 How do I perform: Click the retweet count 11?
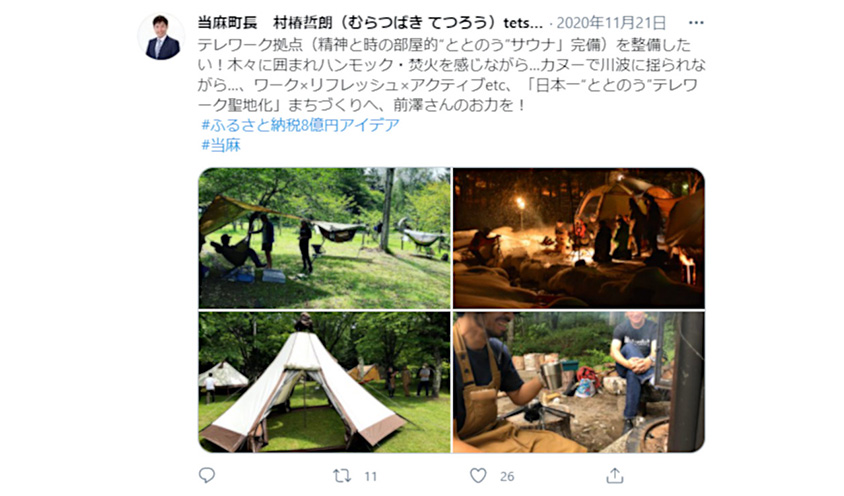coord(370,476)
